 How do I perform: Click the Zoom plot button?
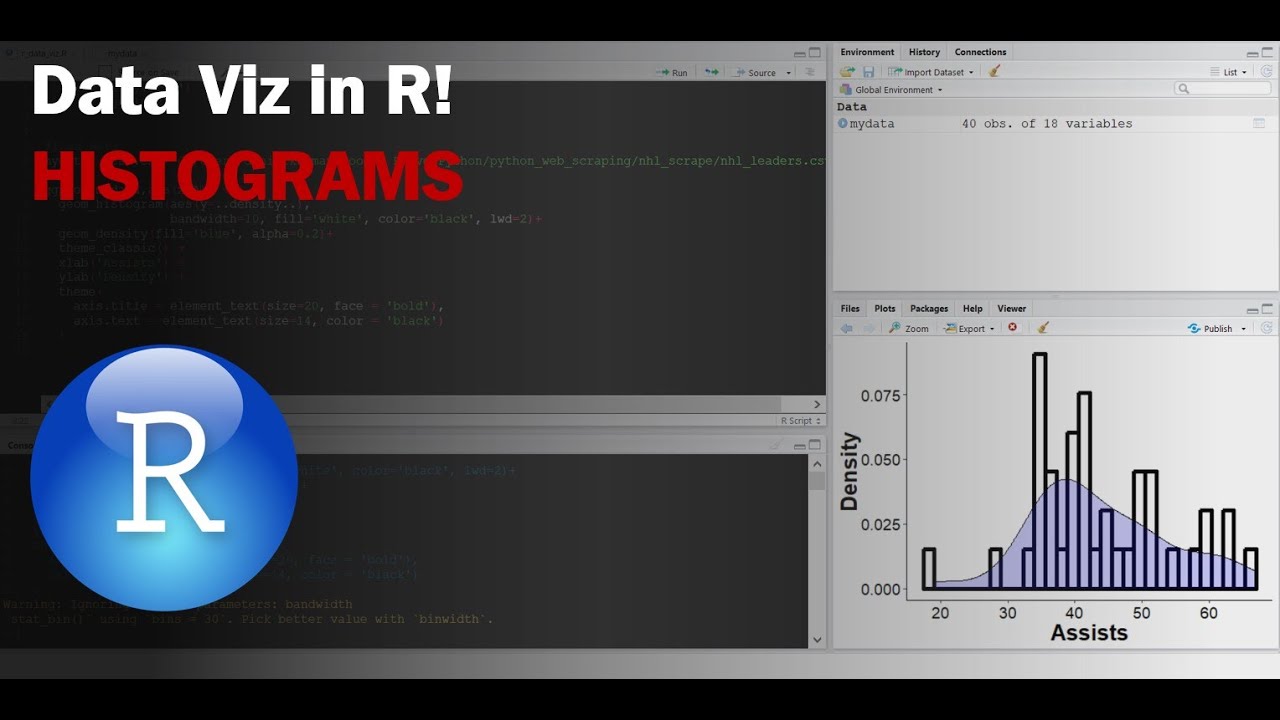coord(909,328)
